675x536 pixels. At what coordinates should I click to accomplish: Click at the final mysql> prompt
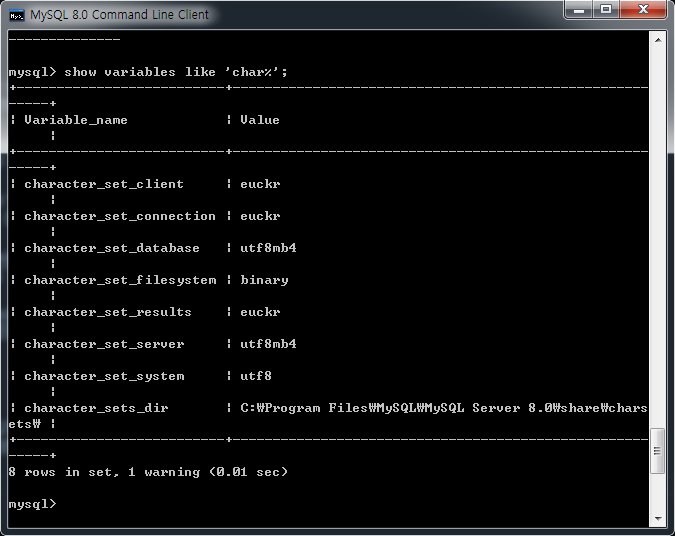point(33,504)
